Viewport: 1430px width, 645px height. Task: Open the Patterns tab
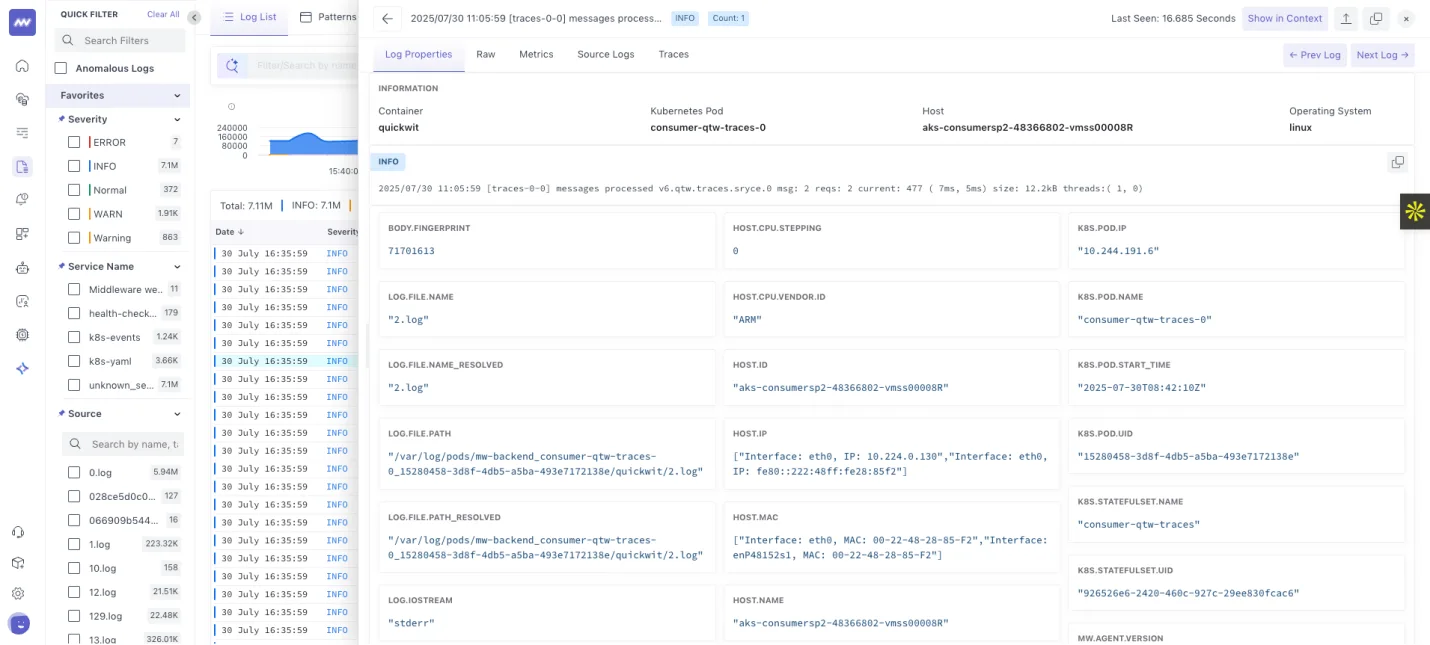(x=328, y=17)
